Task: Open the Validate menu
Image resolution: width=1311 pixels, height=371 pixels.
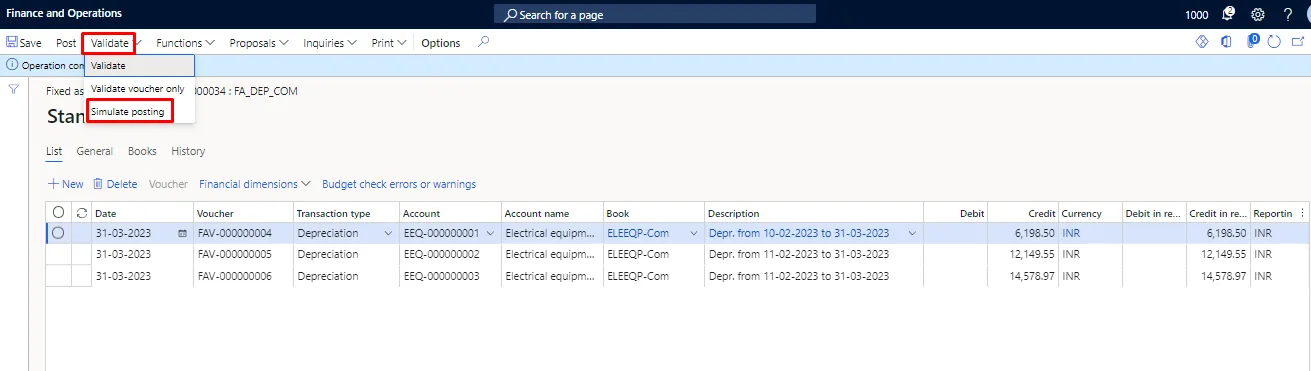Action: click(110, 43)
